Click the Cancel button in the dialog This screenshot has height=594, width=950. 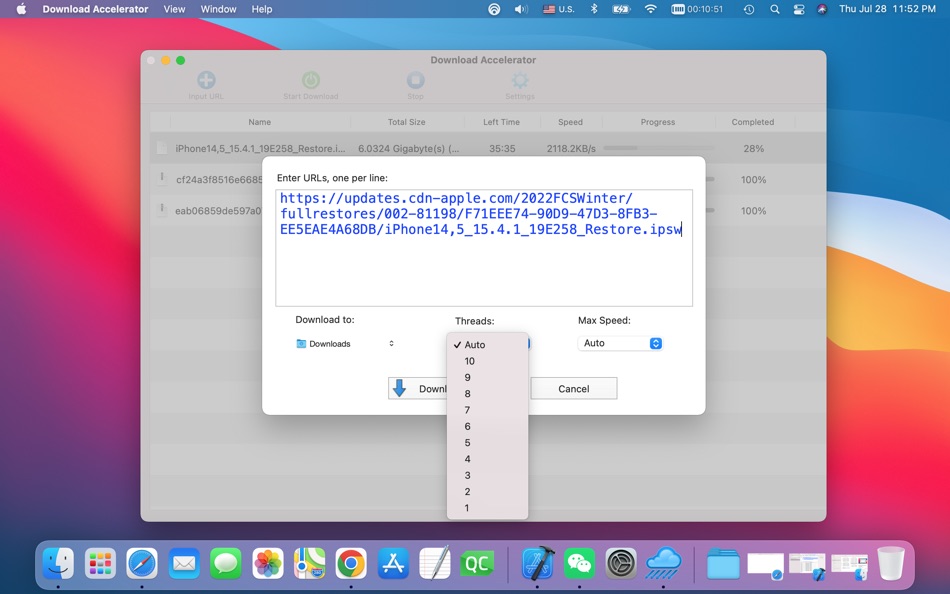pyautogui.click(x=573, y=389)
